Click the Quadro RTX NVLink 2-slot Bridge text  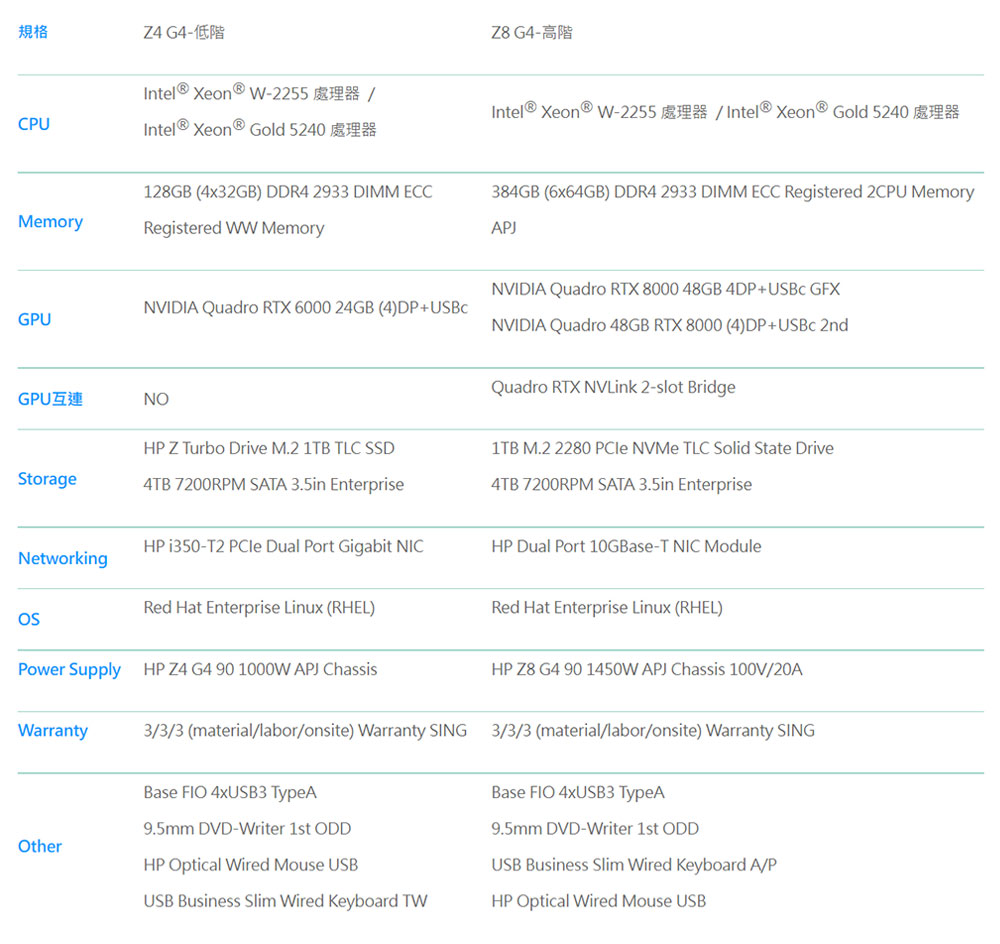point(613,387)
